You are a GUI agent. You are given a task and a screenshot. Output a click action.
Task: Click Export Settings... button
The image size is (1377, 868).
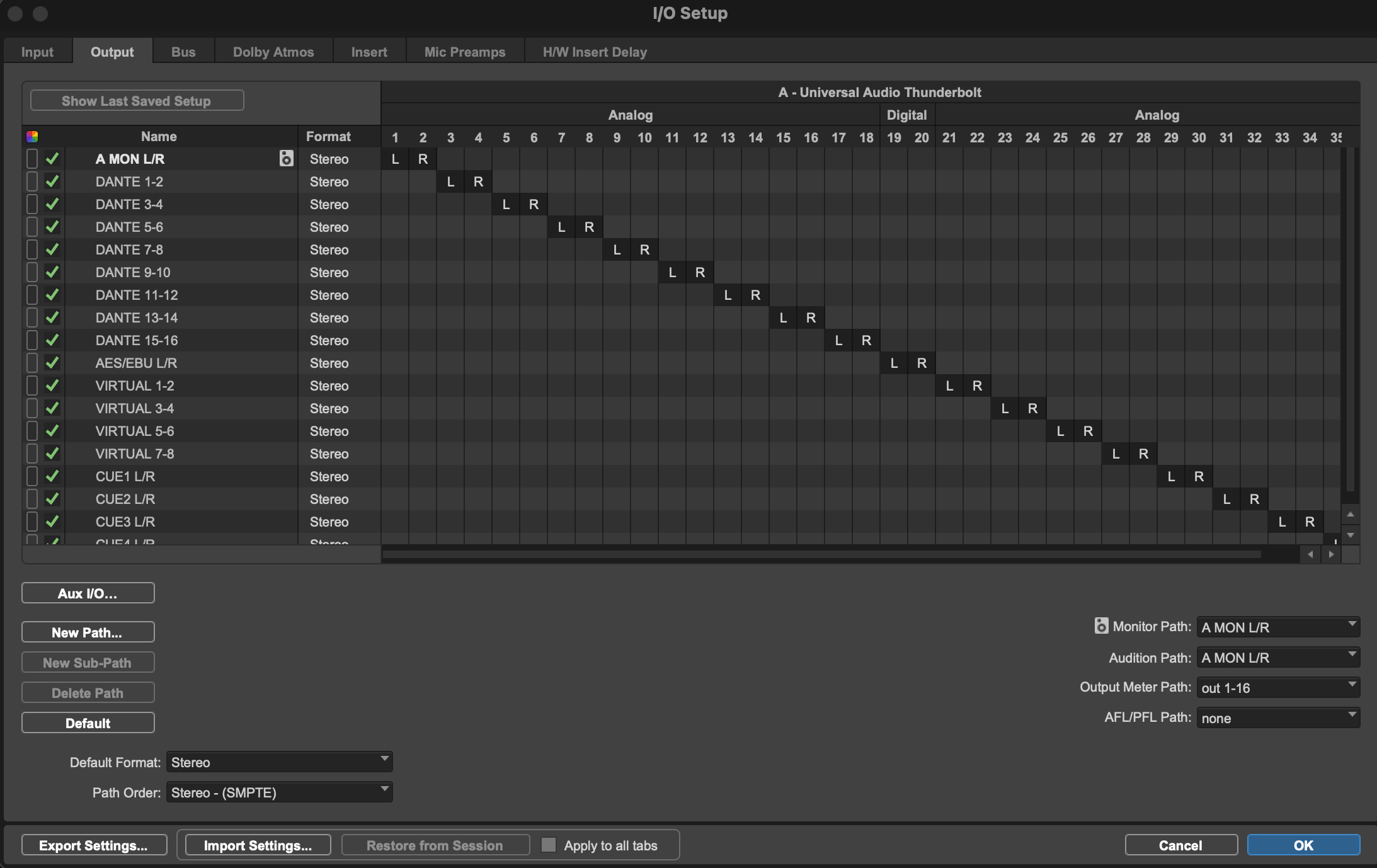pyautogui.click(x=94, y=845)
